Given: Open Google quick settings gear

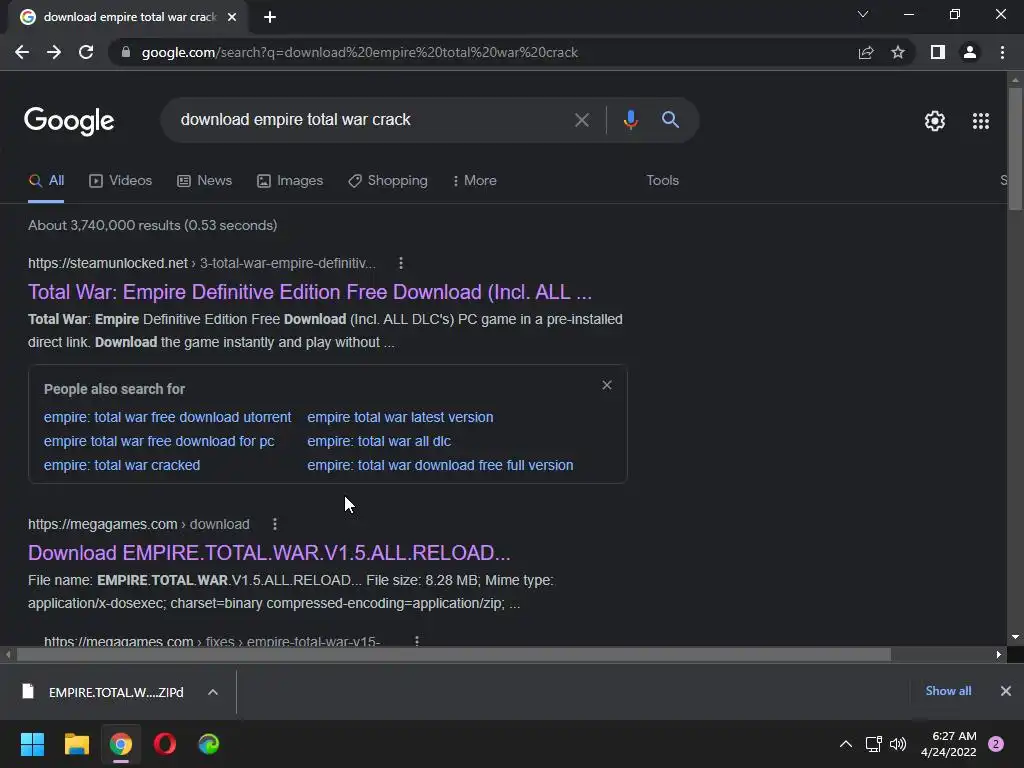Looking at the screenshot, I should click(x=935, y=121).
